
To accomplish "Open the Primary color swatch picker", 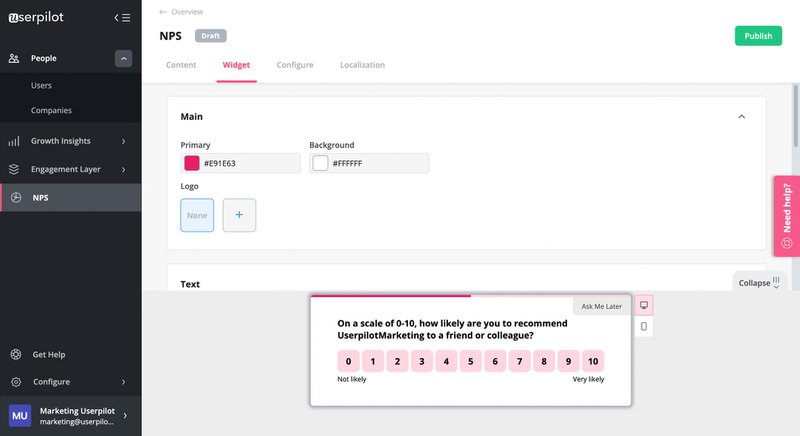I will pos(191,163).
